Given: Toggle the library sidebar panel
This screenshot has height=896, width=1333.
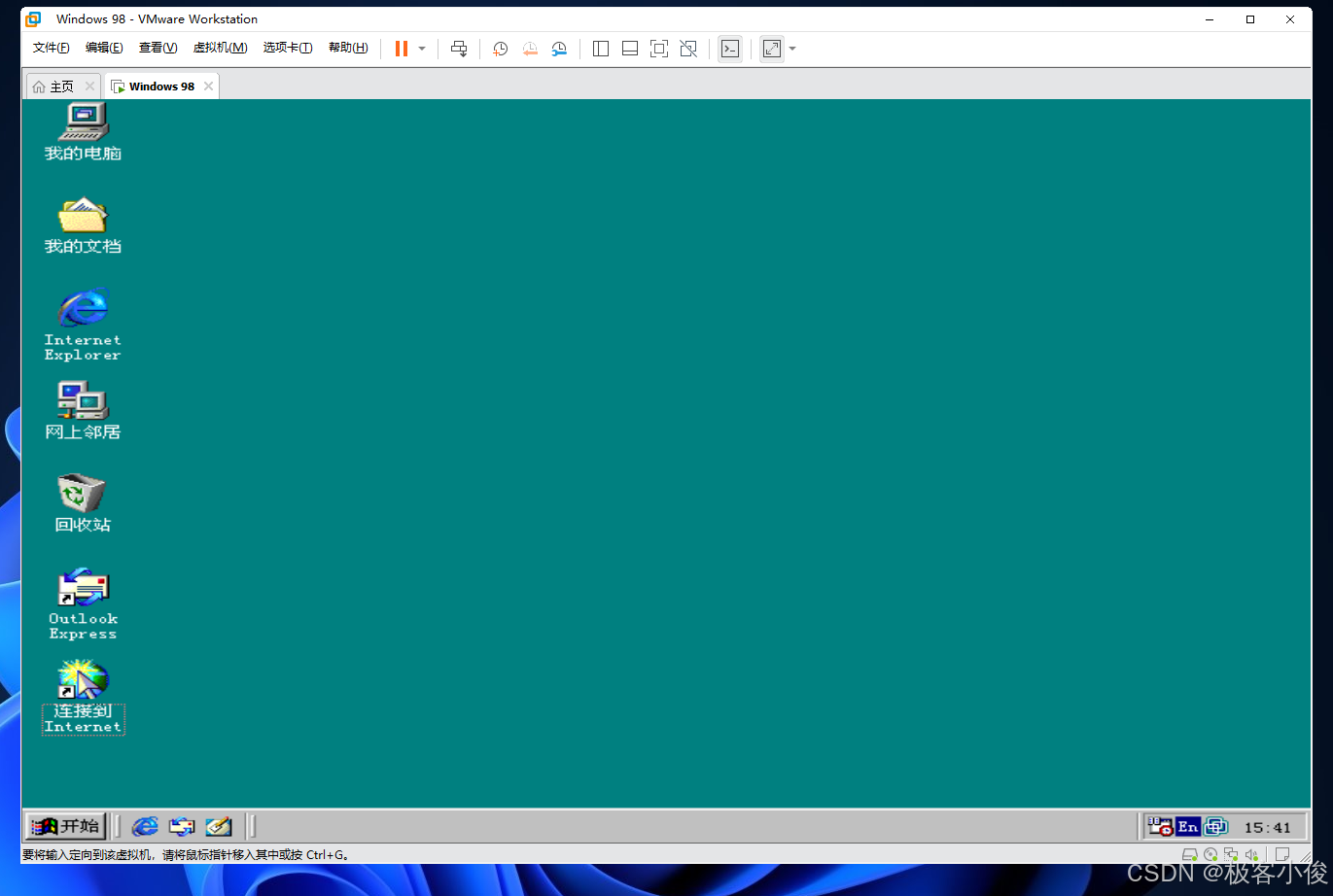Looking at the screenshot, I should [x=601, y=49].
